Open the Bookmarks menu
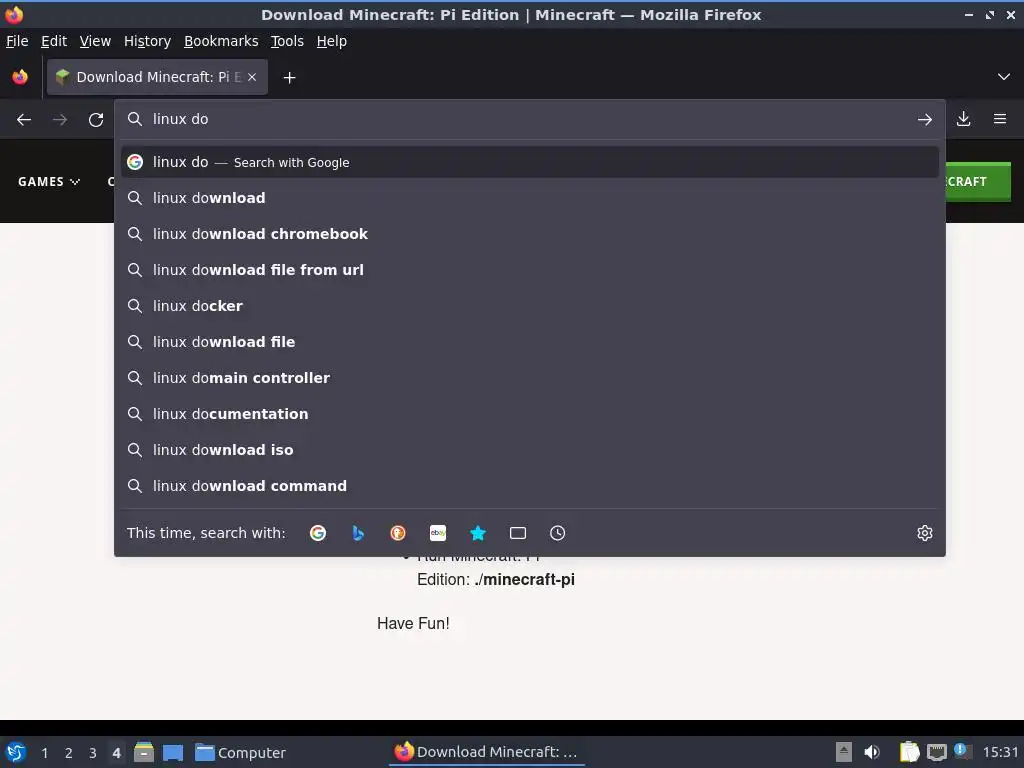 coord(221,41)
